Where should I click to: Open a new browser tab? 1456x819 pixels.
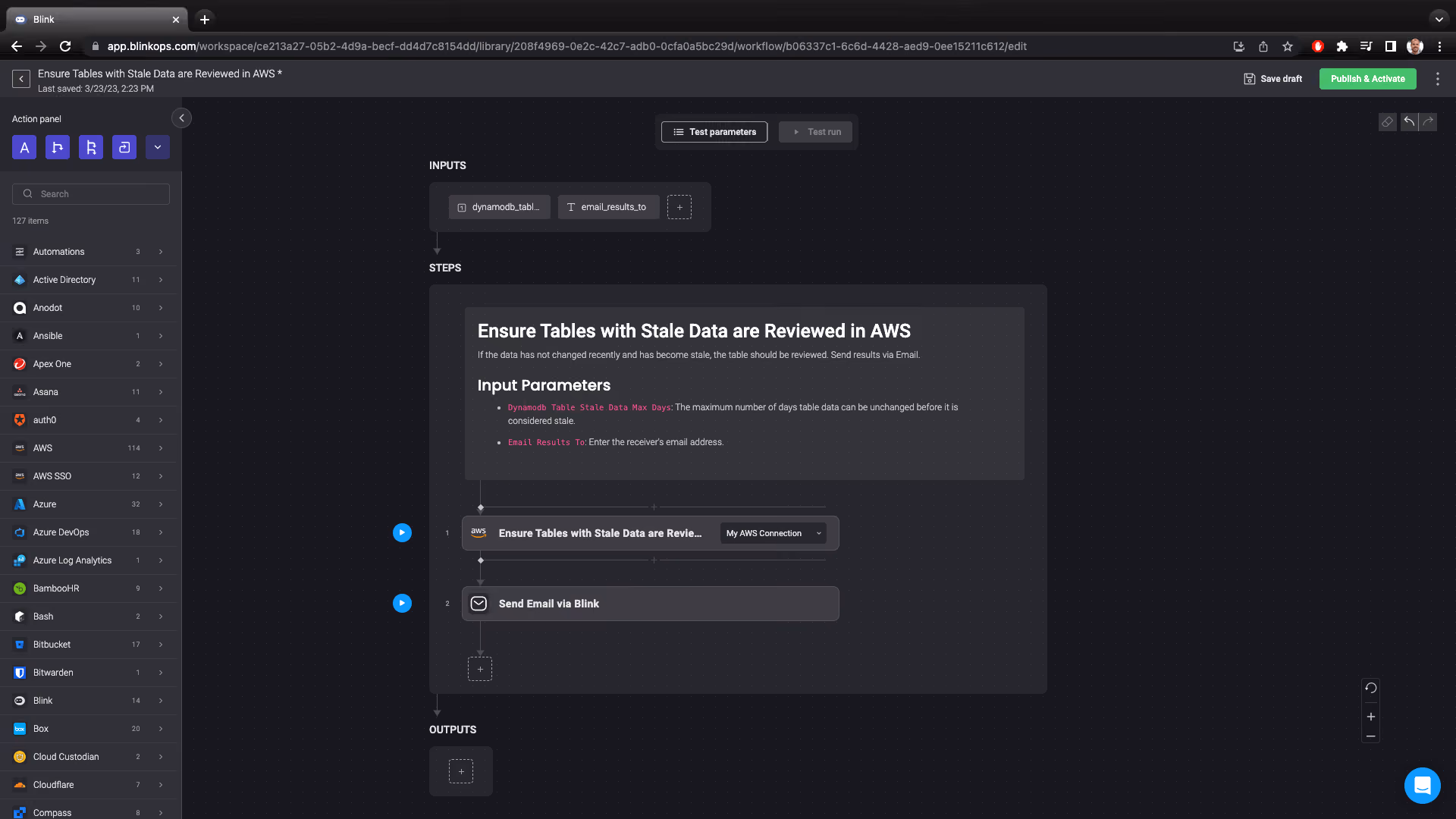coord(205,20)
